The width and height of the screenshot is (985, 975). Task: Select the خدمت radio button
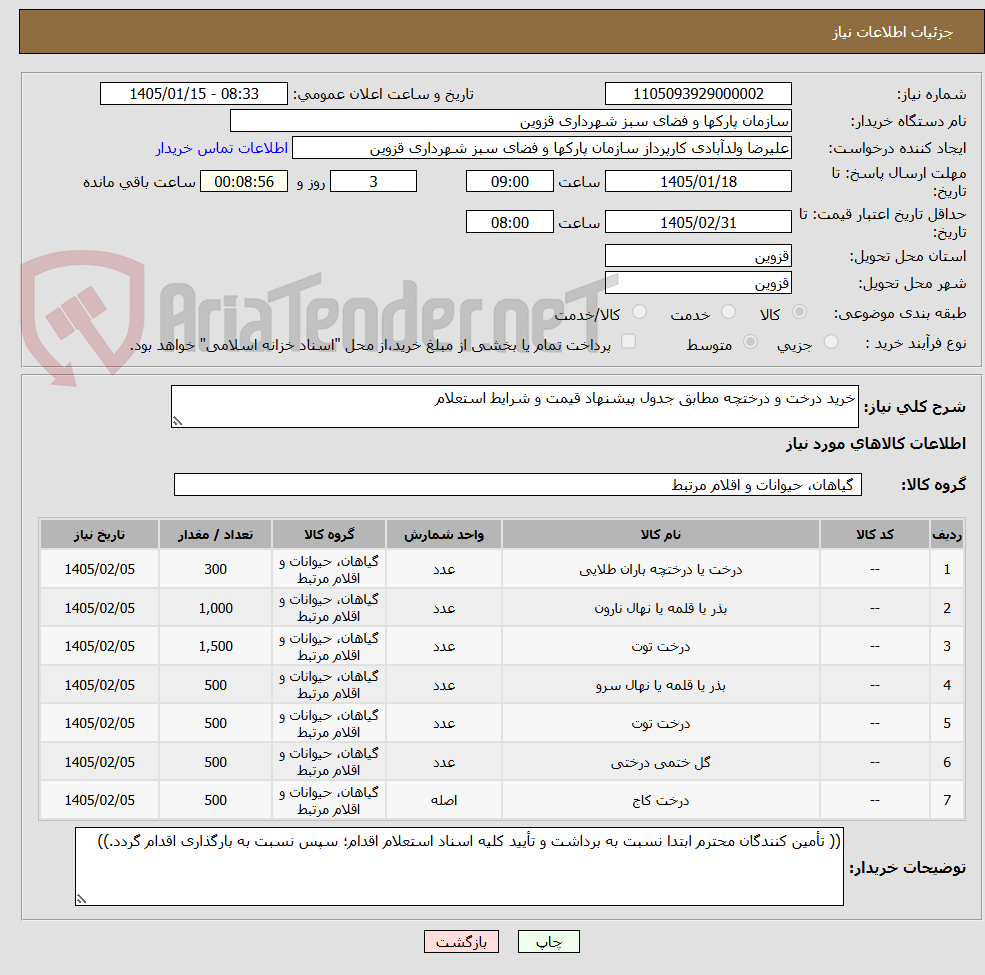pos(728,312)
